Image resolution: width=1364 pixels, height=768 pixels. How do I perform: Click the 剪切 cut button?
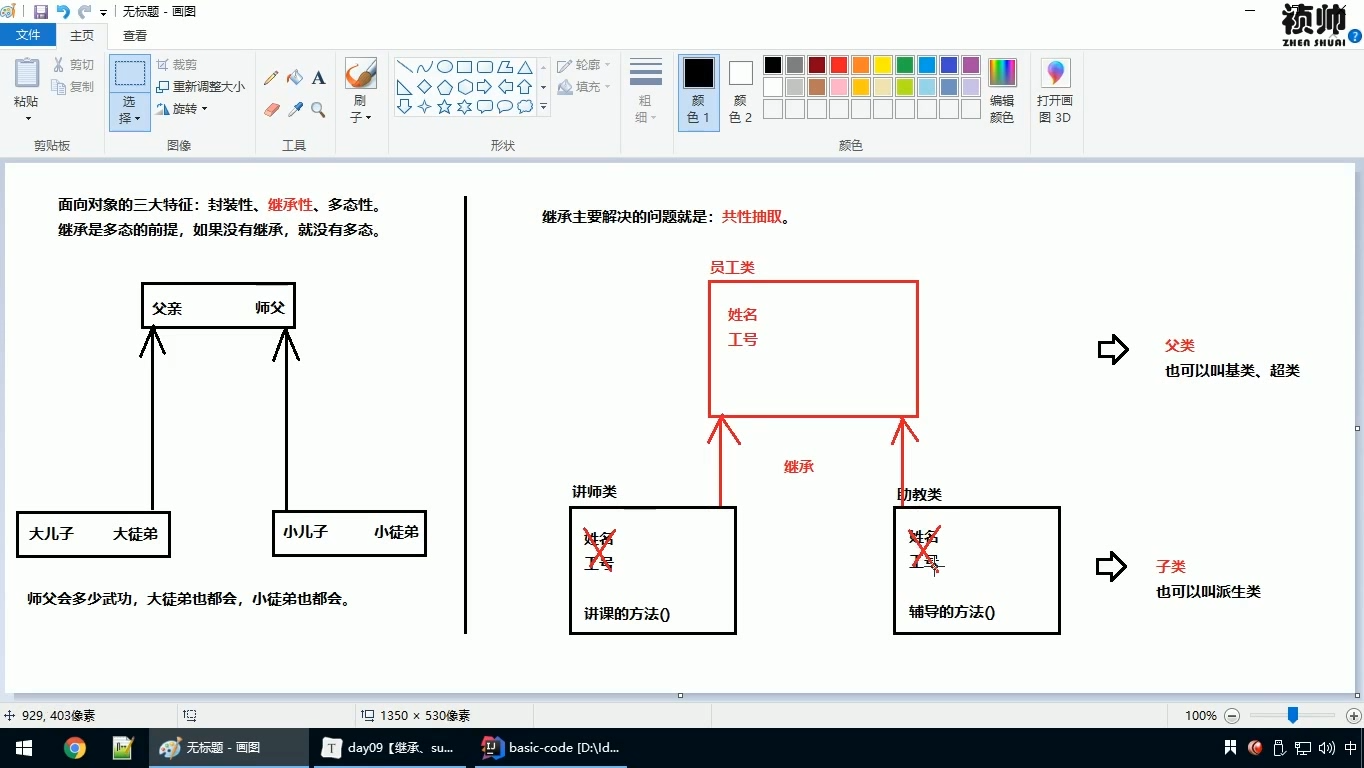[74, 65]
